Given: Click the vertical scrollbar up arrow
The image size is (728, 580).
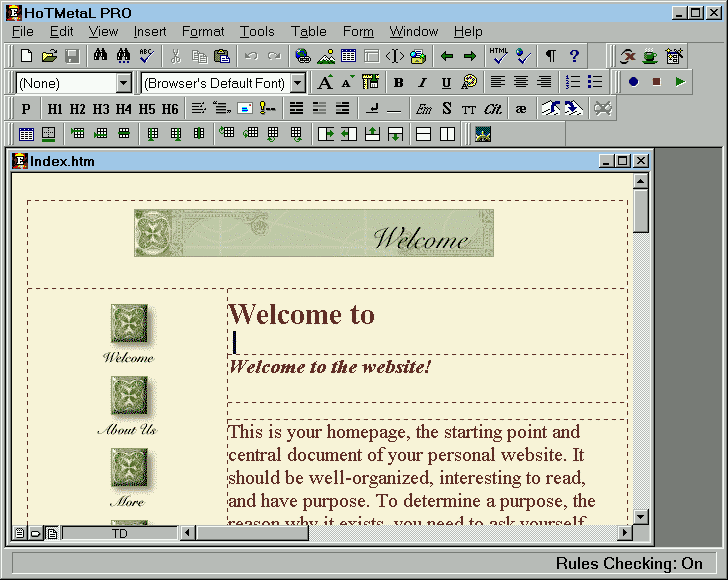Looking at the screenshot, I should (x=641, y=181).
